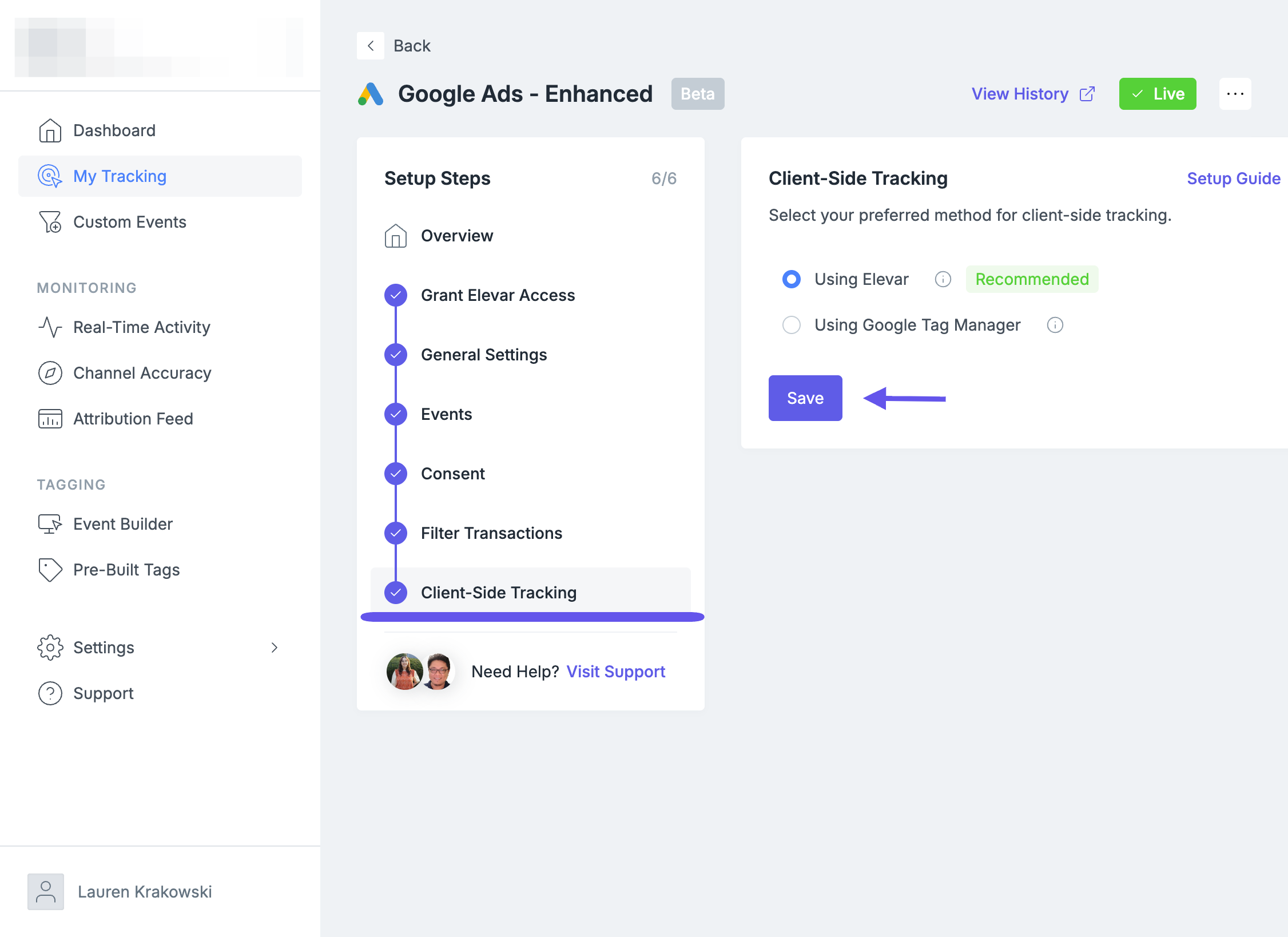
Task: Open the Dashboard menu item
Action: click(160, 130)
